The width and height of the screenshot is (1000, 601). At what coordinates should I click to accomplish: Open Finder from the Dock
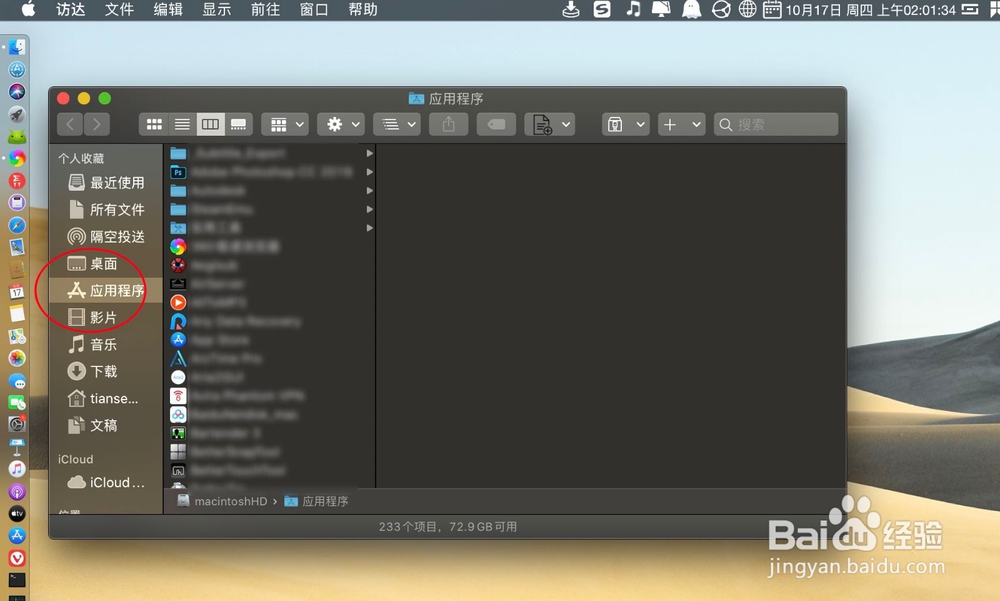(17, 47)
